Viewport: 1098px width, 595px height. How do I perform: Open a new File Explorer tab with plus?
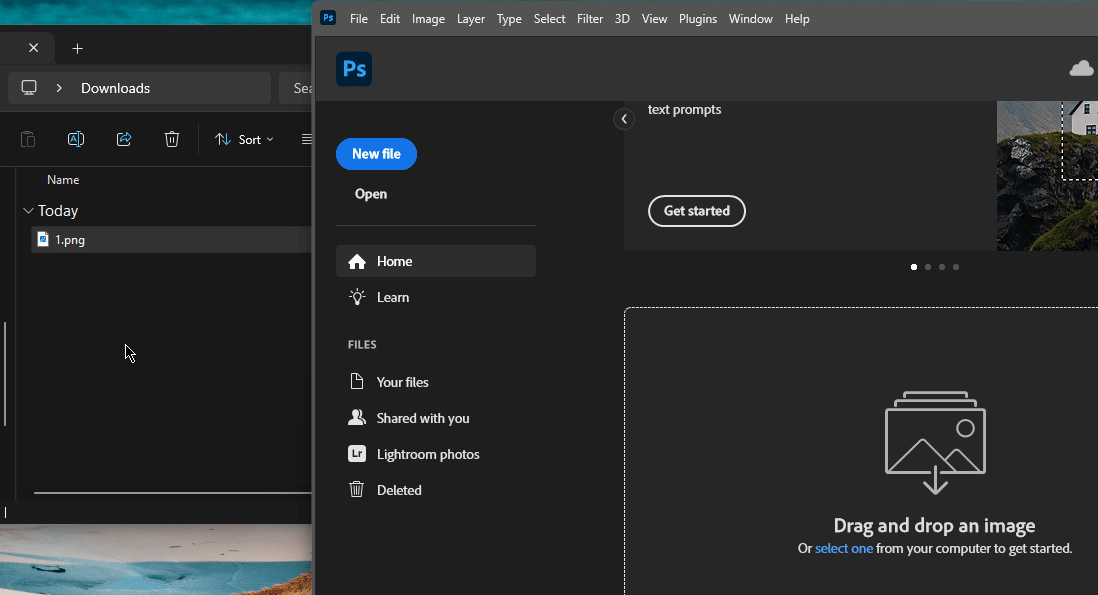(78, 48)
